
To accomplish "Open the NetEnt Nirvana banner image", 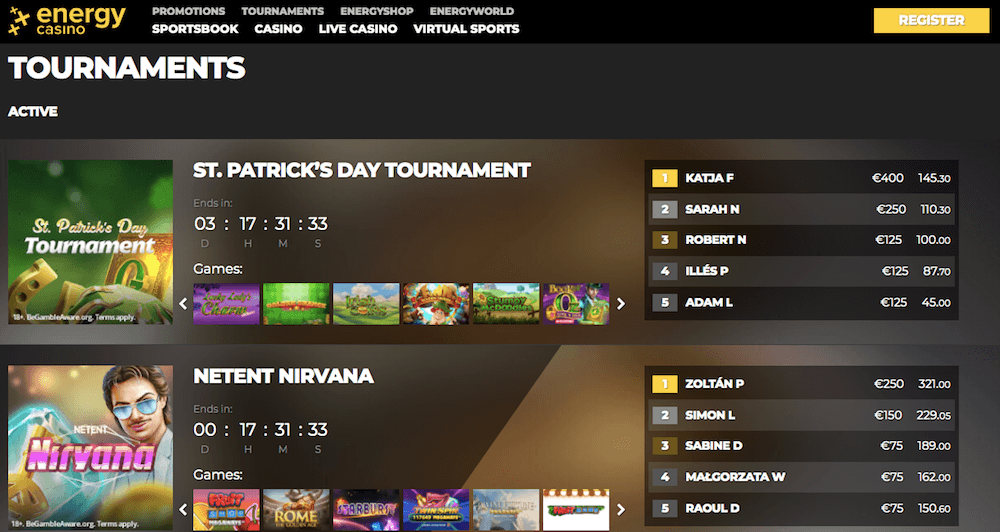I will [x=91, y=448].
